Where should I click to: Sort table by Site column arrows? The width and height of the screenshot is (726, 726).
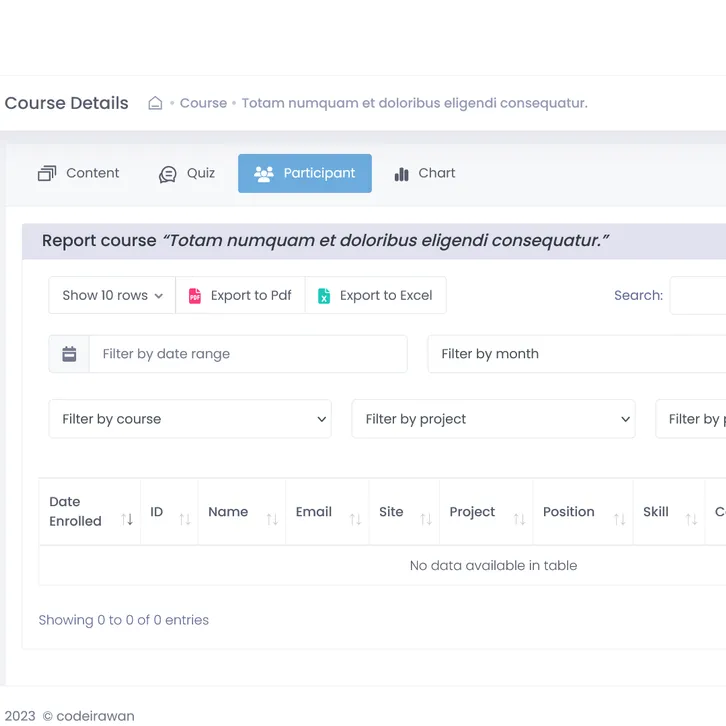click(426, 519)
